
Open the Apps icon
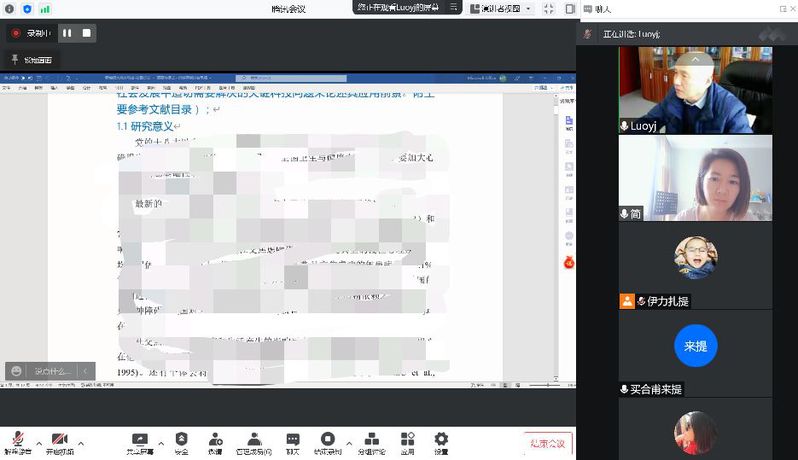[408, 441]
